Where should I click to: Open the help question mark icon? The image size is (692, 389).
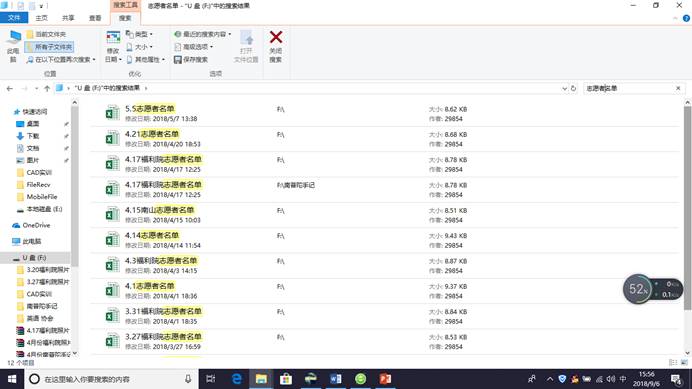pos(686,18)
